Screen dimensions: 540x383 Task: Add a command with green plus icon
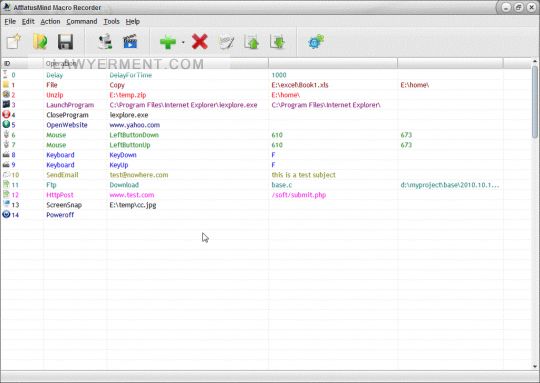168,42
